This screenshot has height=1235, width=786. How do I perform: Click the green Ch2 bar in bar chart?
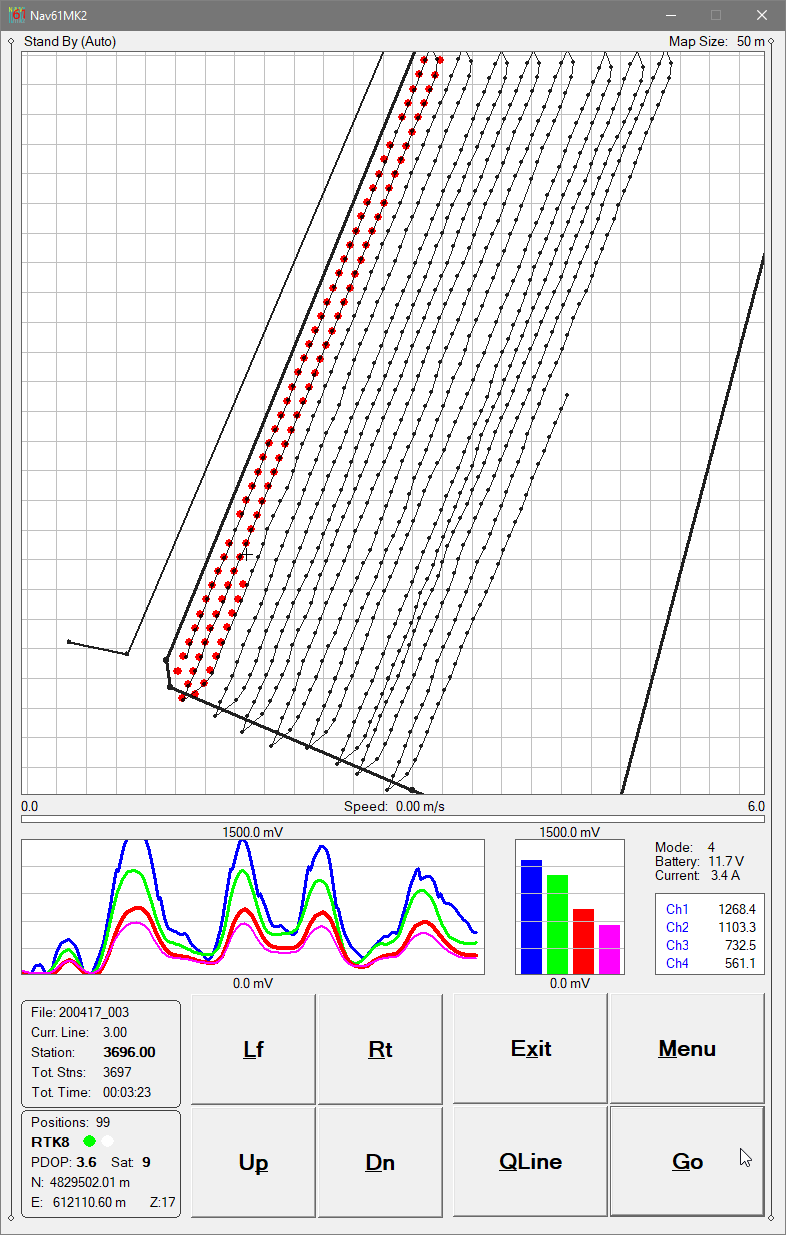[x=557, y=924]
